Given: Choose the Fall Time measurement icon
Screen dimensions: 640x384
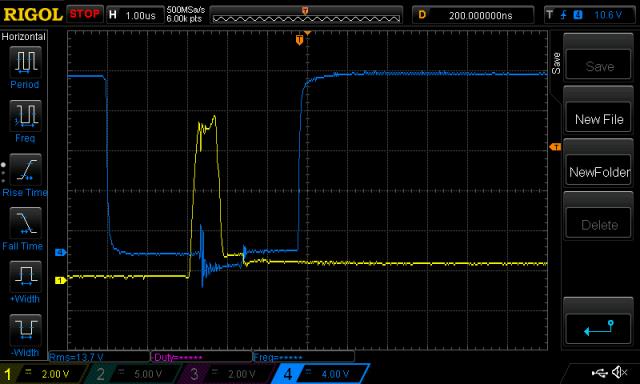Looking at the screenshot, I should pos(25,223).
